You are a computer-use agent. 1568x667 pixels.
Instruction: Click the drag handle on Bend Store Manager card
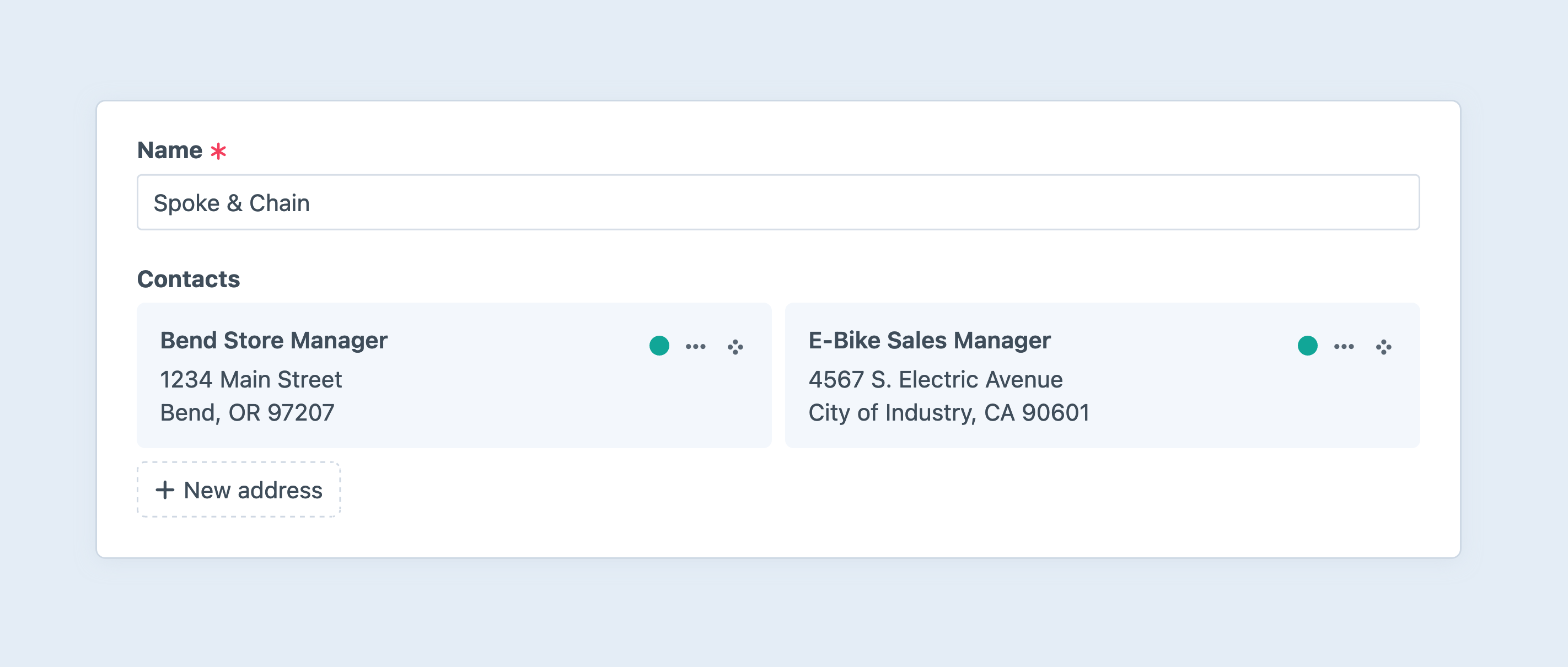click(735, 347)
